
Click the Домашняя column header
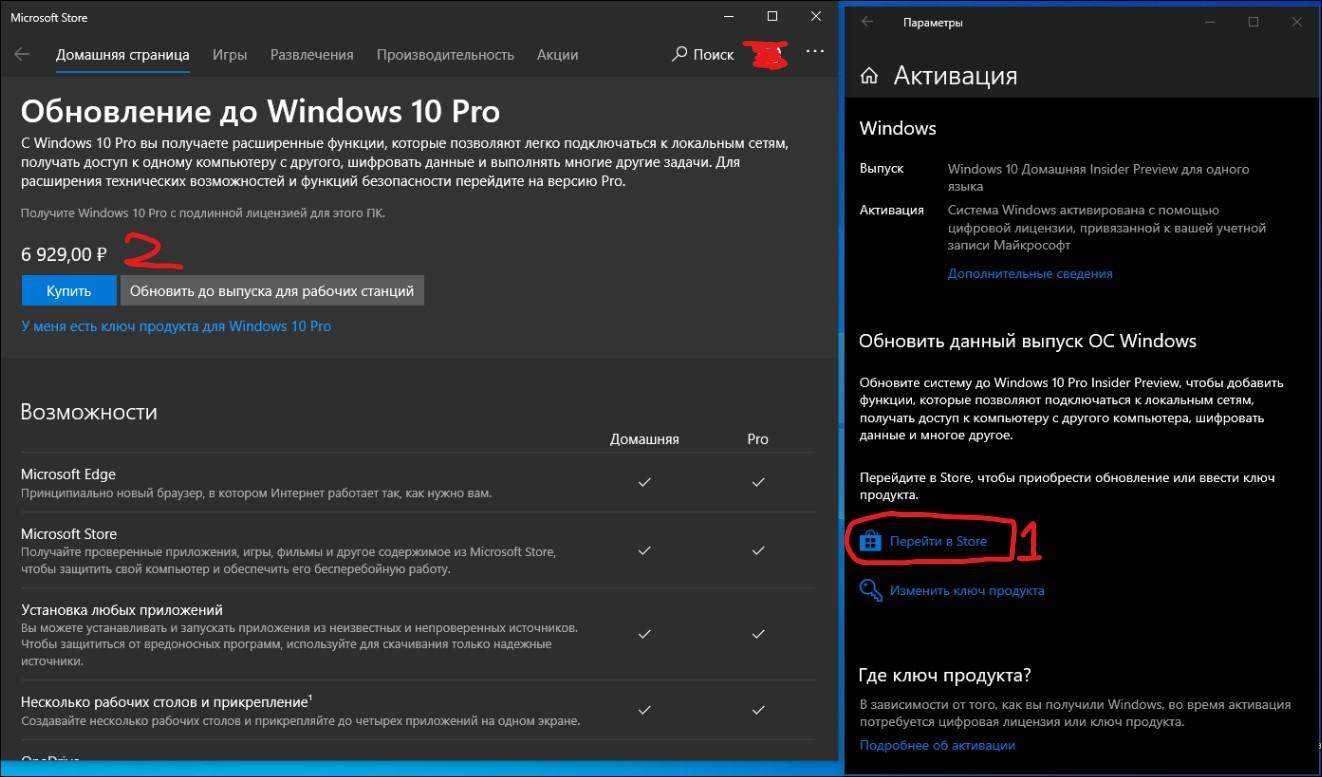(x=644, y=439)
